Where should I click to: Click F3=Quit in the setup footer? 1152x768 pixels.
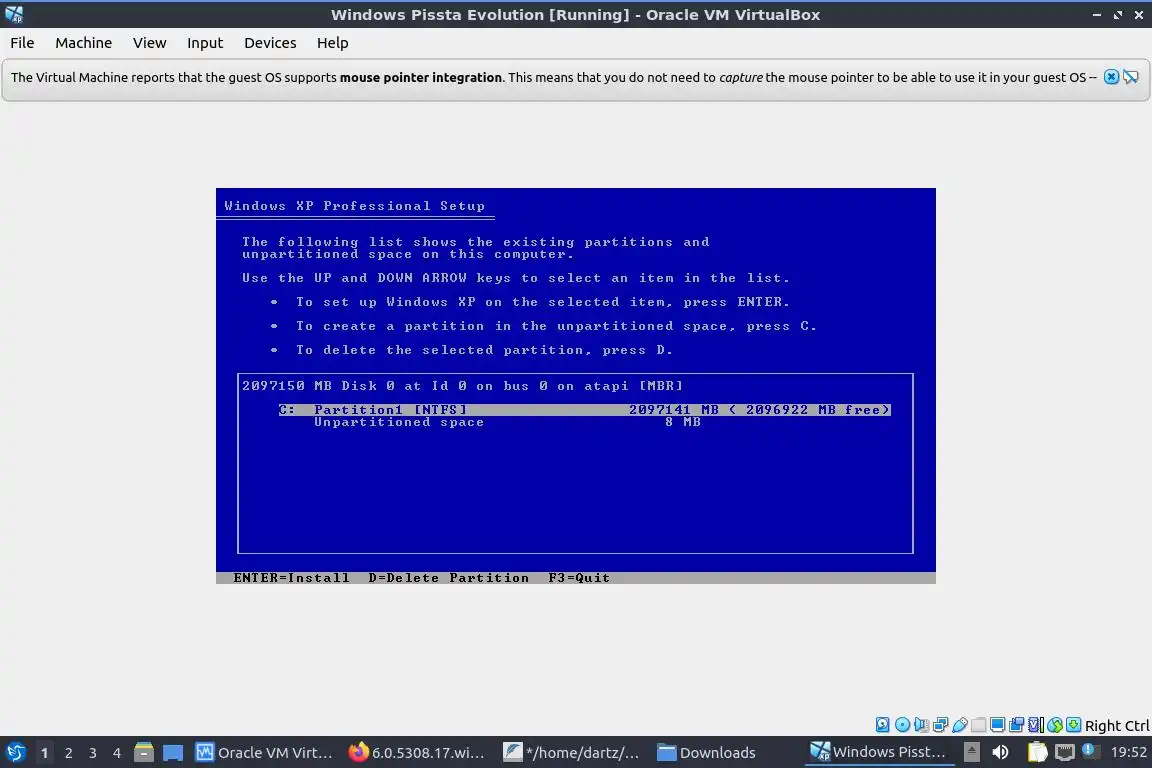579,578
